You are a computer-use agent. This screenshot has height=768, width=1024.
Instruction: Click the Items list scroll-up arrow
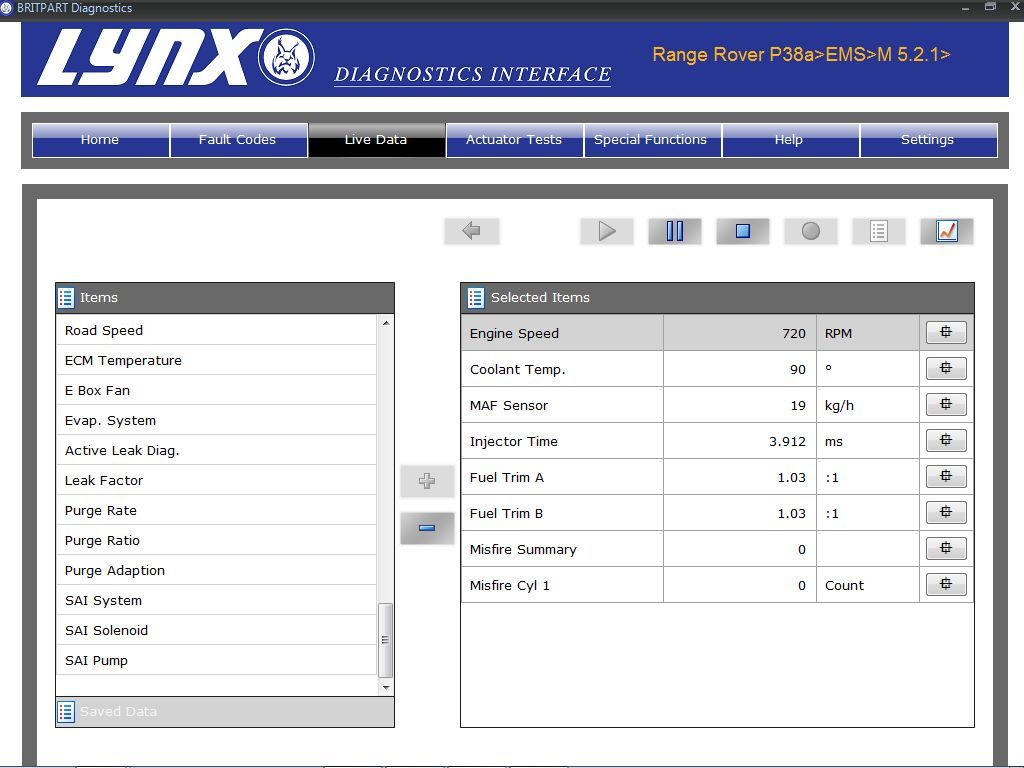pyautogui.click(x=386, y=323)
